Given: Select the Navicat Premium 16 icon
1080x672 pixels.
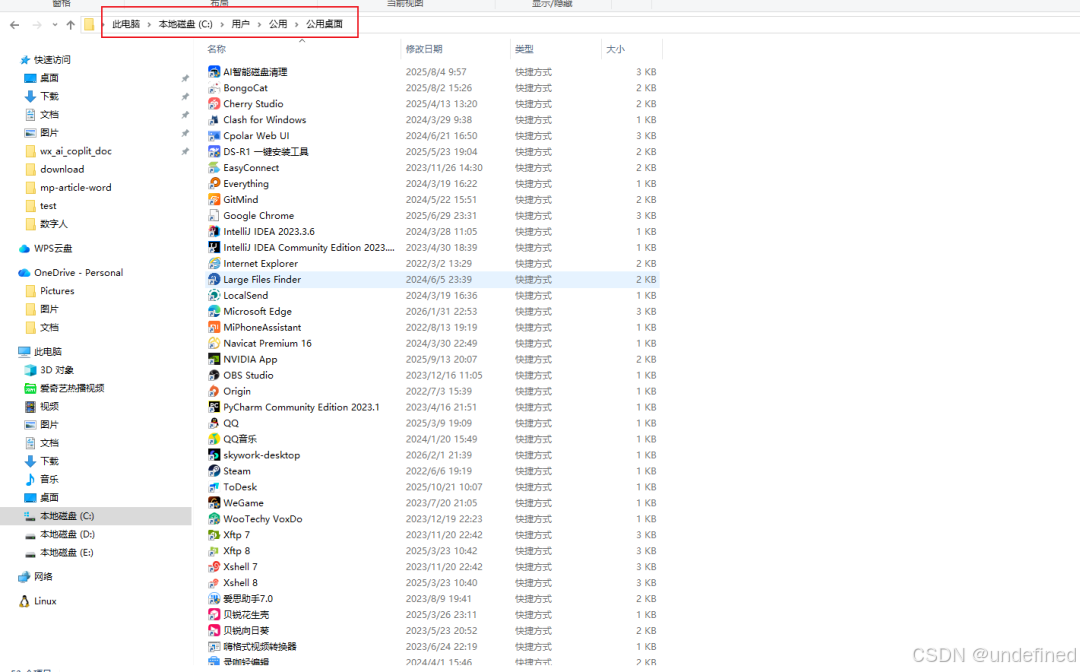Looking at the screenshot, I should pos(214,343).
